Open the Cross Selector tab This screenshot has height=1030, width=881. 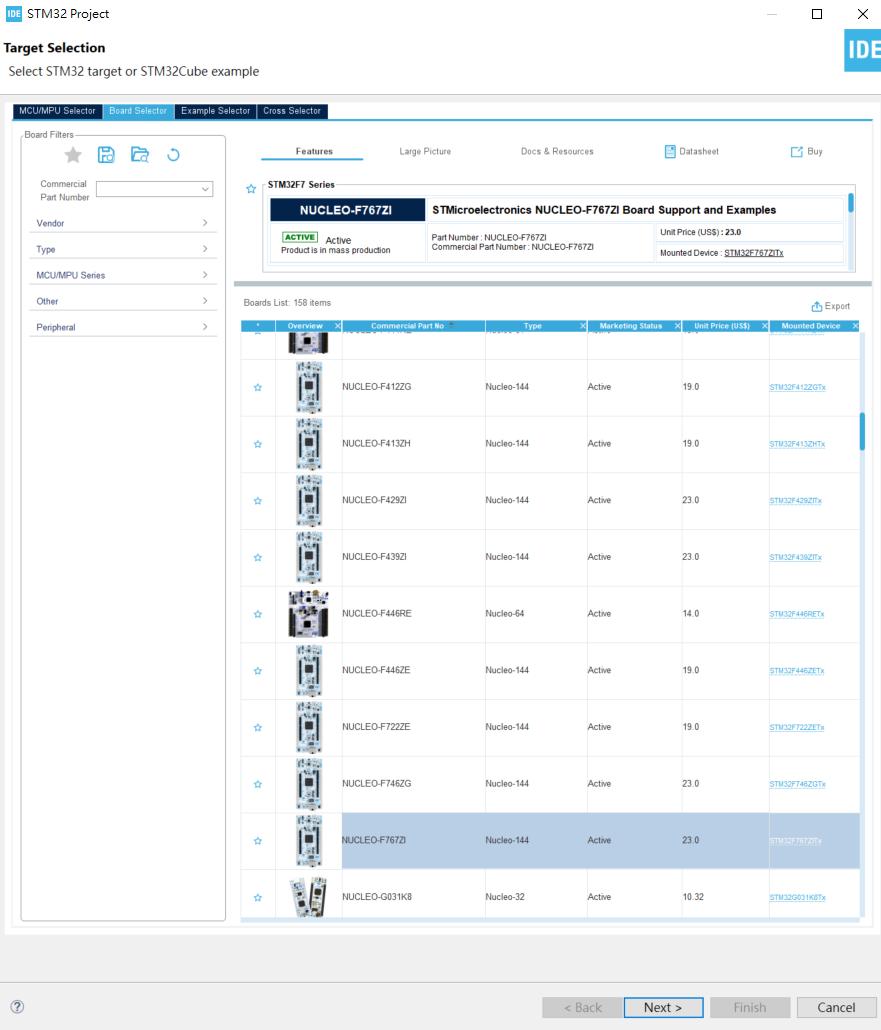click(x=292, y=111)
